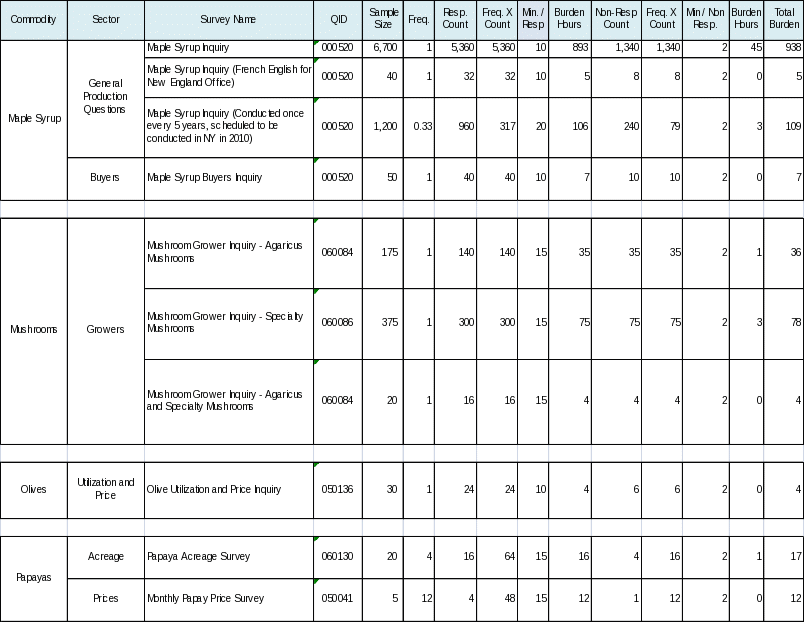Select the Sample Size column header
The width and height of the screenshot is (804, 622).
point(383,20)
